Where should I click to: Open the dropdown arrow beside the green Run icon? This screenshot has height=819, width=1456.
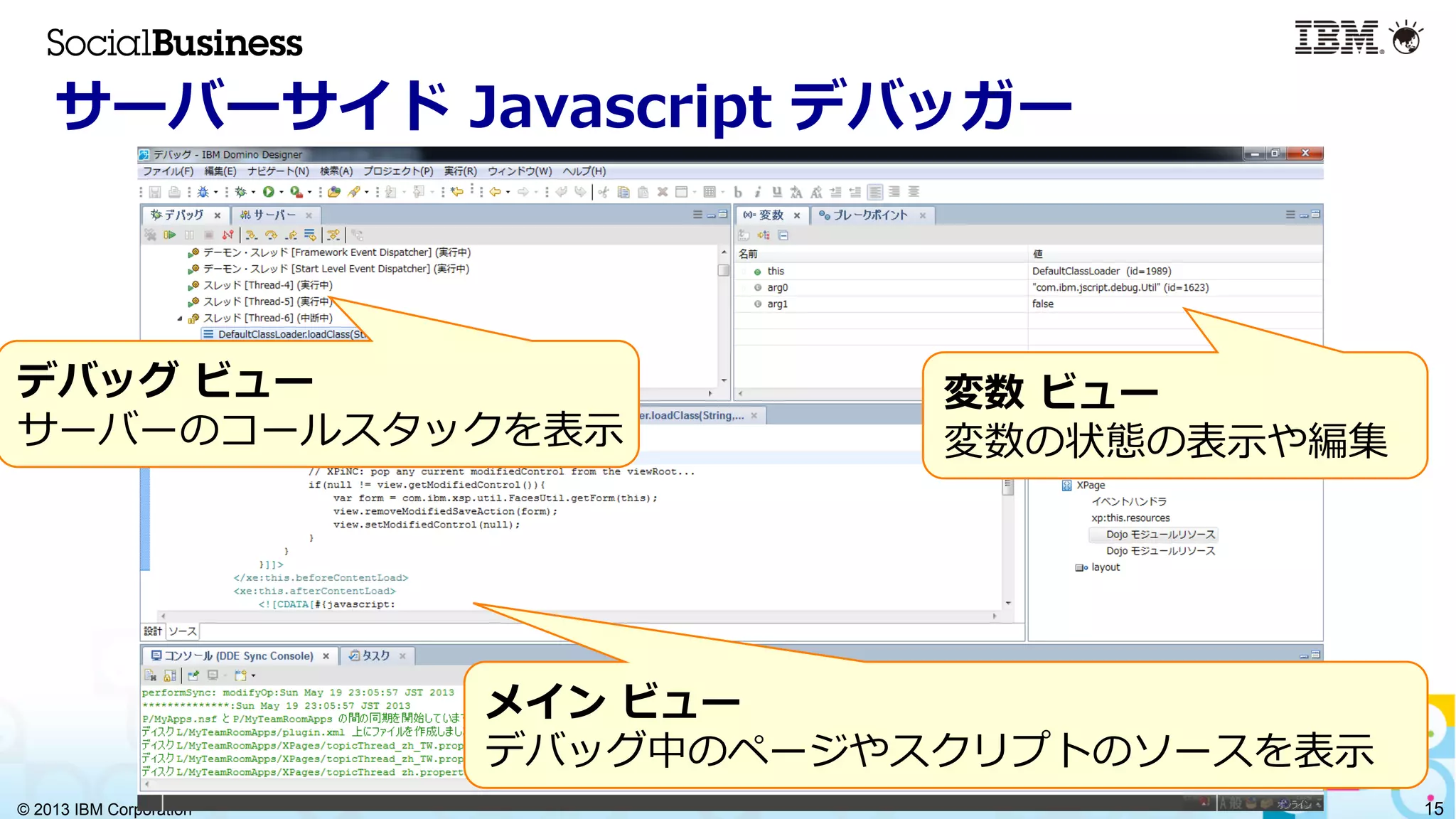tap(282, 192)
